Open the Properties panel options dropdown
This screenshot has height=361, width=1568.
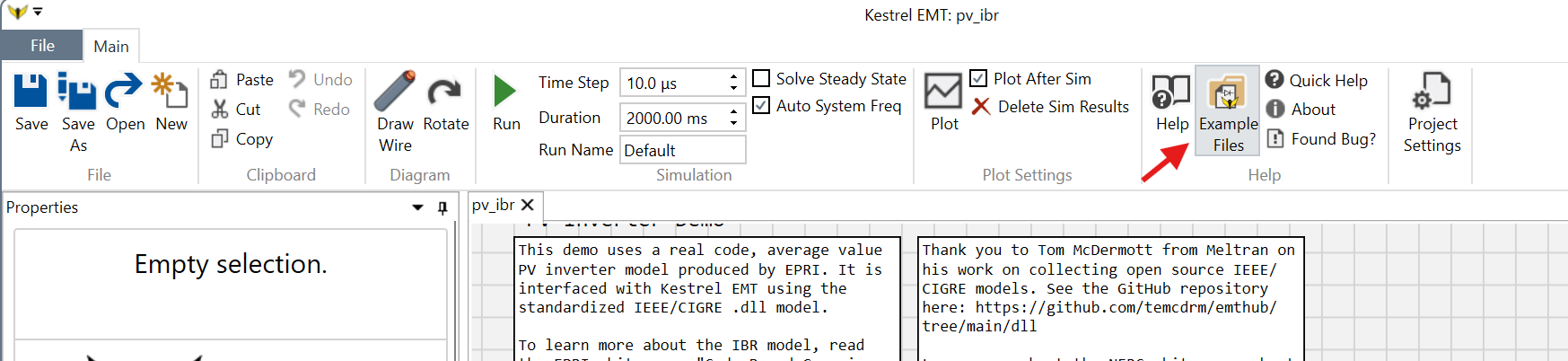pos(417,207)
